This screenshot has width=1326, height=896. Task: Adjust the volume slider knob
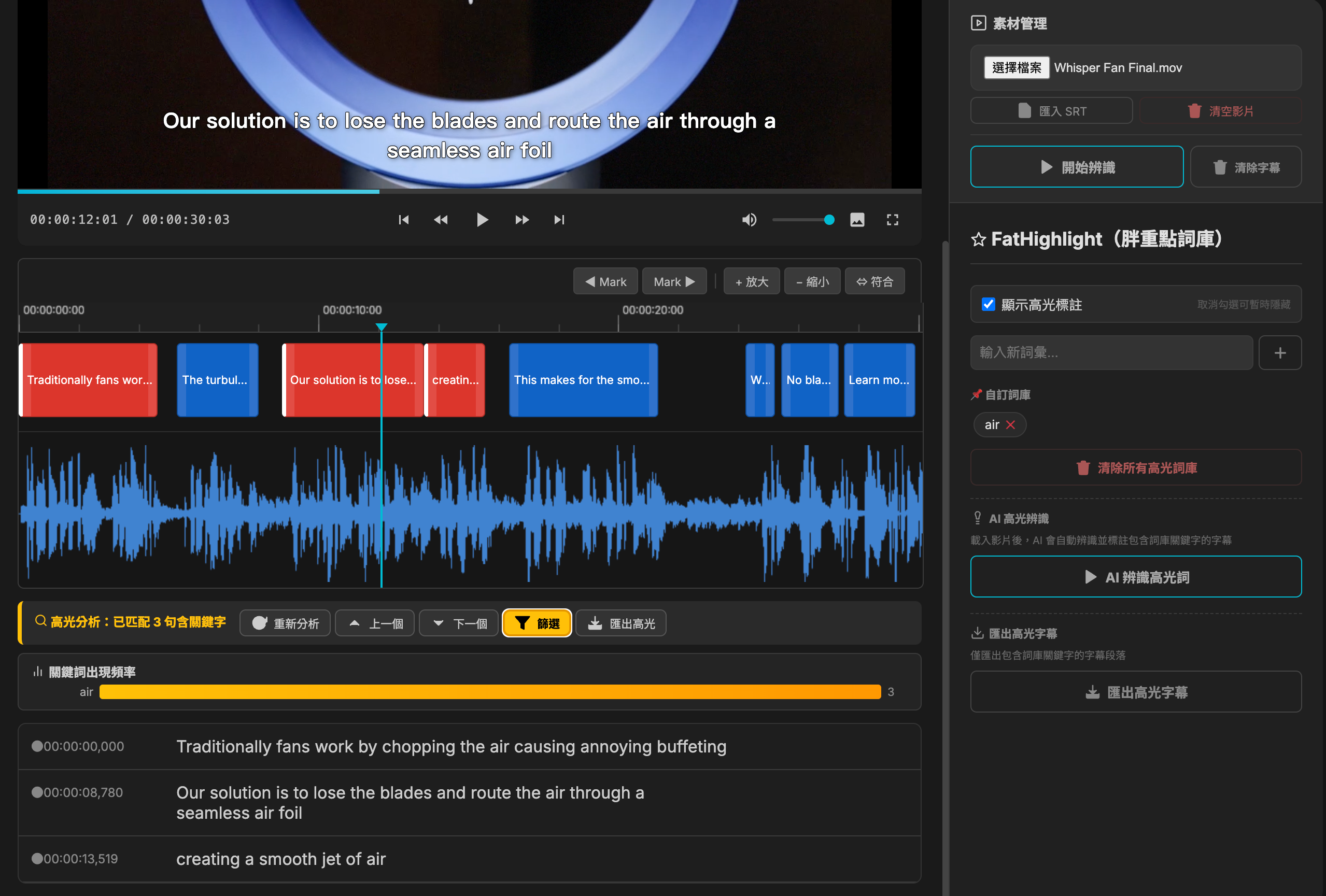pos(829,220)
